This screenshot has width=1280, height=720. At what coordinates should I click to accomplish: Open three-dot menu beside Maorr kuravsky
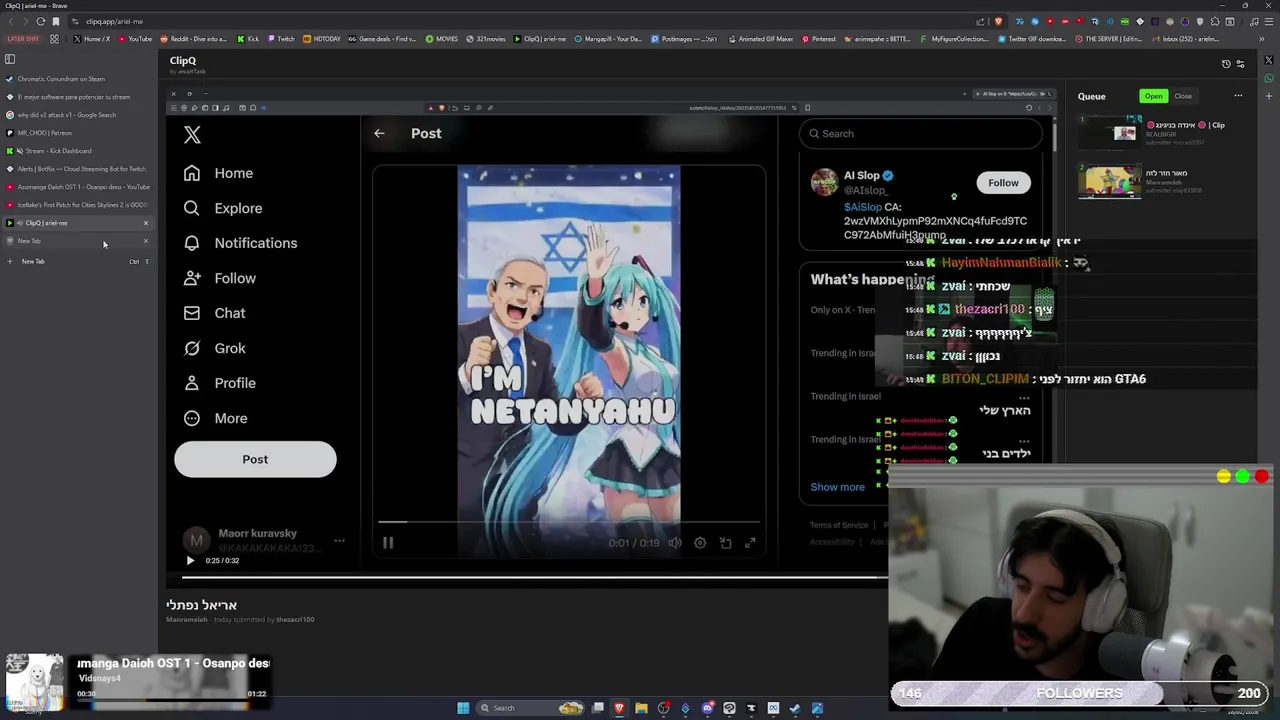point(339,541)
